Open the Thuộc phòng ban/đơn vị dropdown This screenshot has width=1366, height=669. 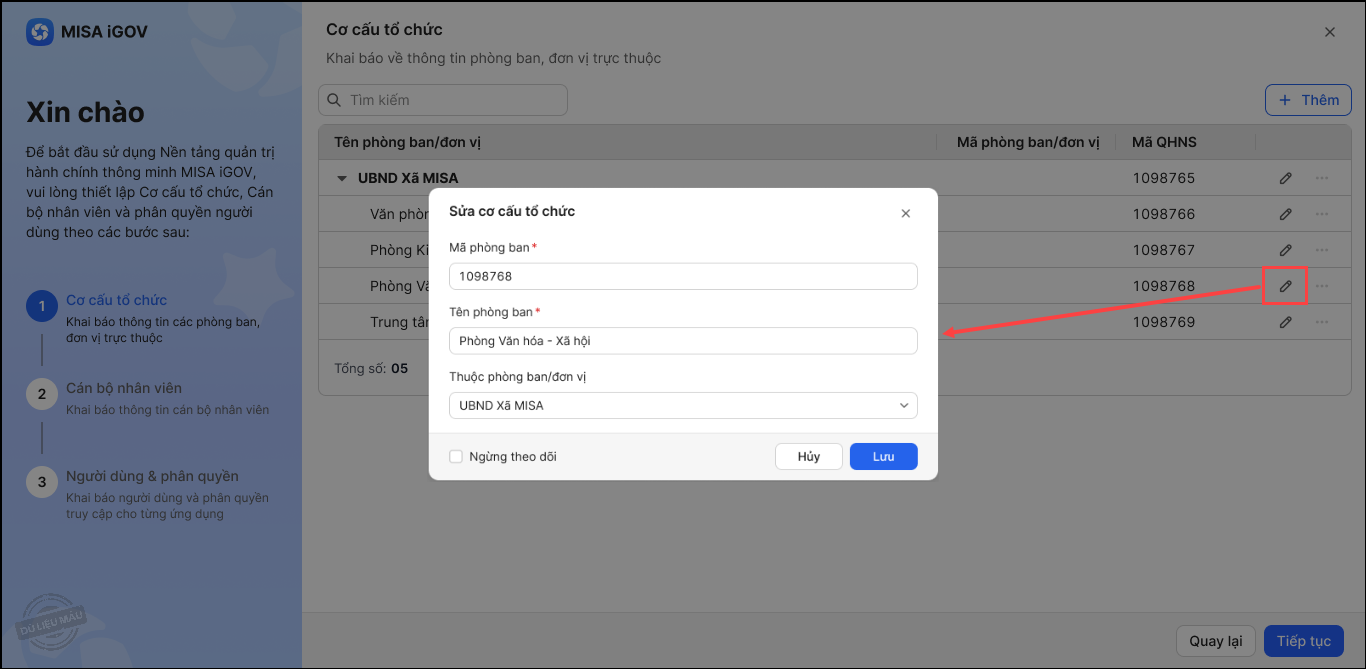coord(683,405)
